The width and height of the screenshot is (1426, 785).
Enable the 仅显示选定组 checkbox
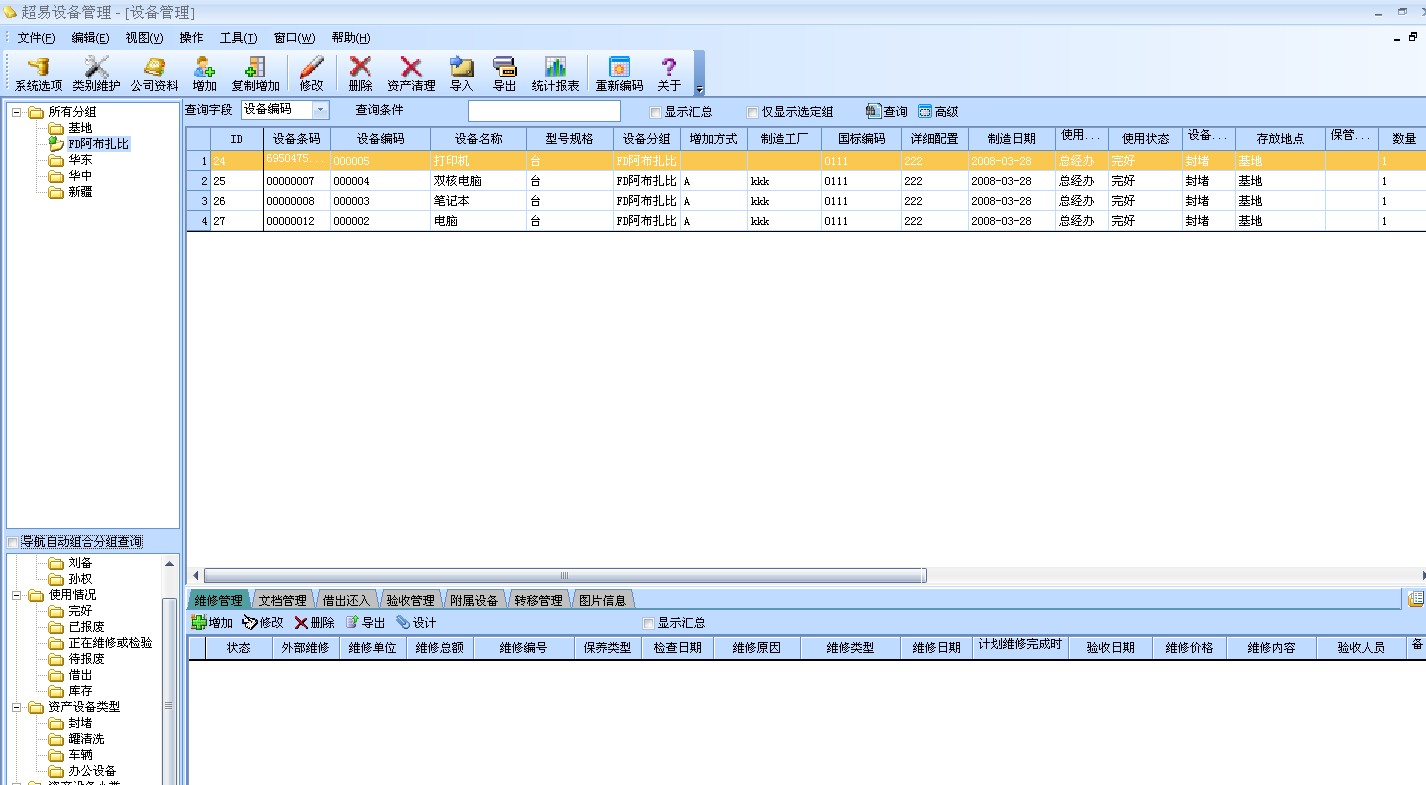753,112
